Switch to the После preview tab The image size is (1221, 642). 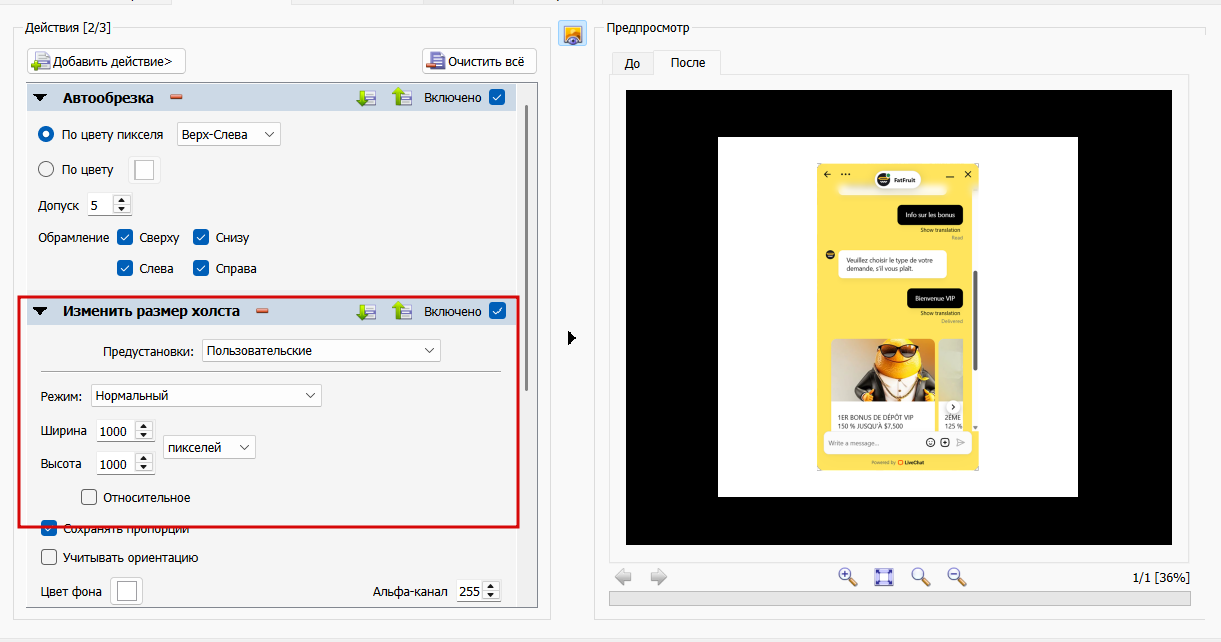[x=688, y=62]
